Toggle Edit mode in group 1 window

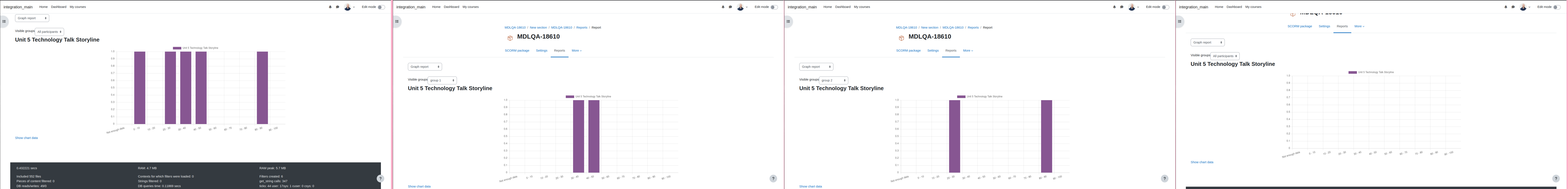pos(774,7)
